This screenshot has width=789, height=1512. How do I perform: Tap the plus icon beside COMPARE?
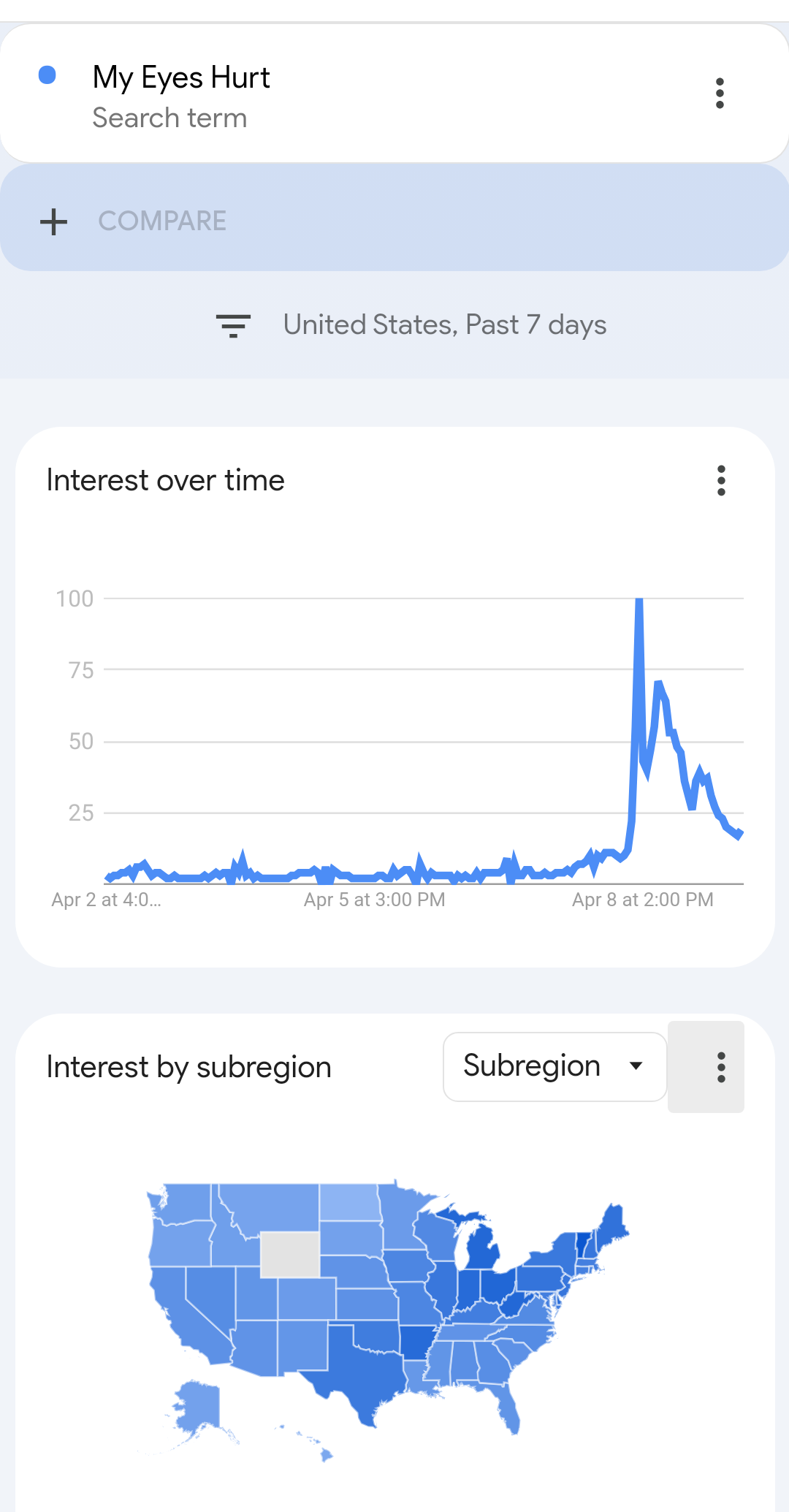53,221
